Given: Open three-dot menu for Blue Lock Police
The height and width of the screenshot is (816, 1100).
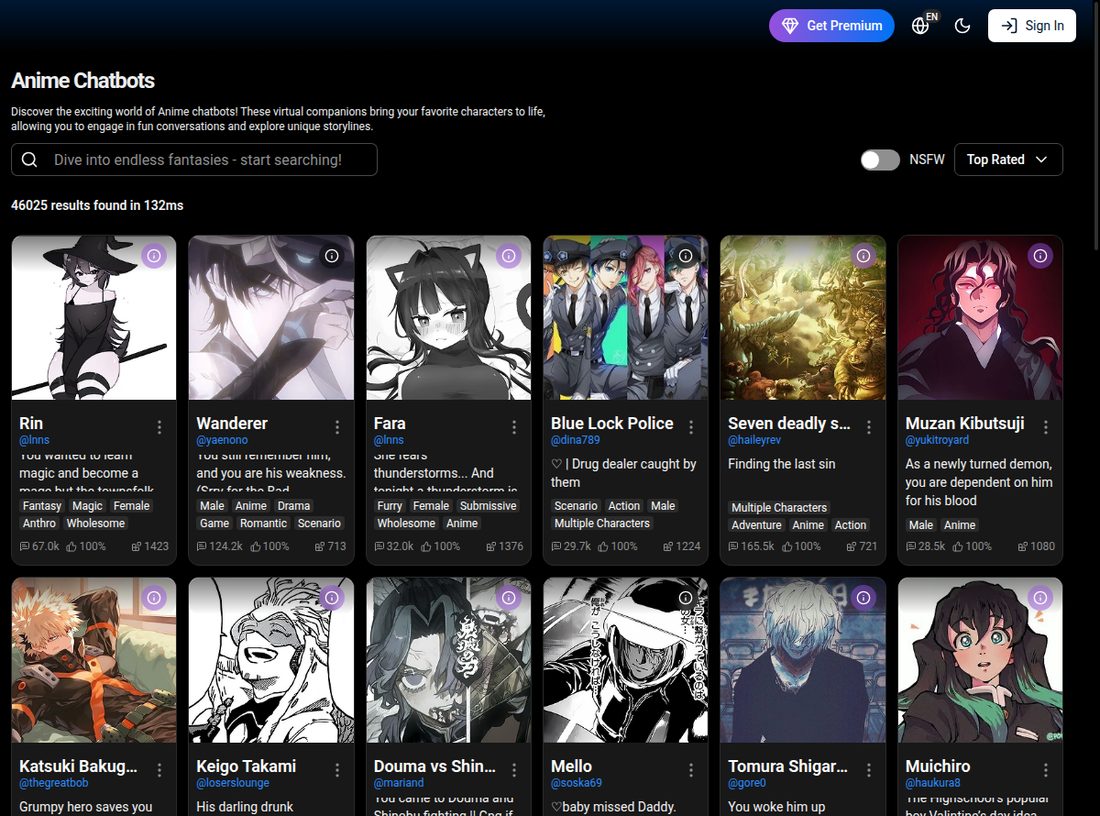Looking at the screenshot, I should pos(691,427).
